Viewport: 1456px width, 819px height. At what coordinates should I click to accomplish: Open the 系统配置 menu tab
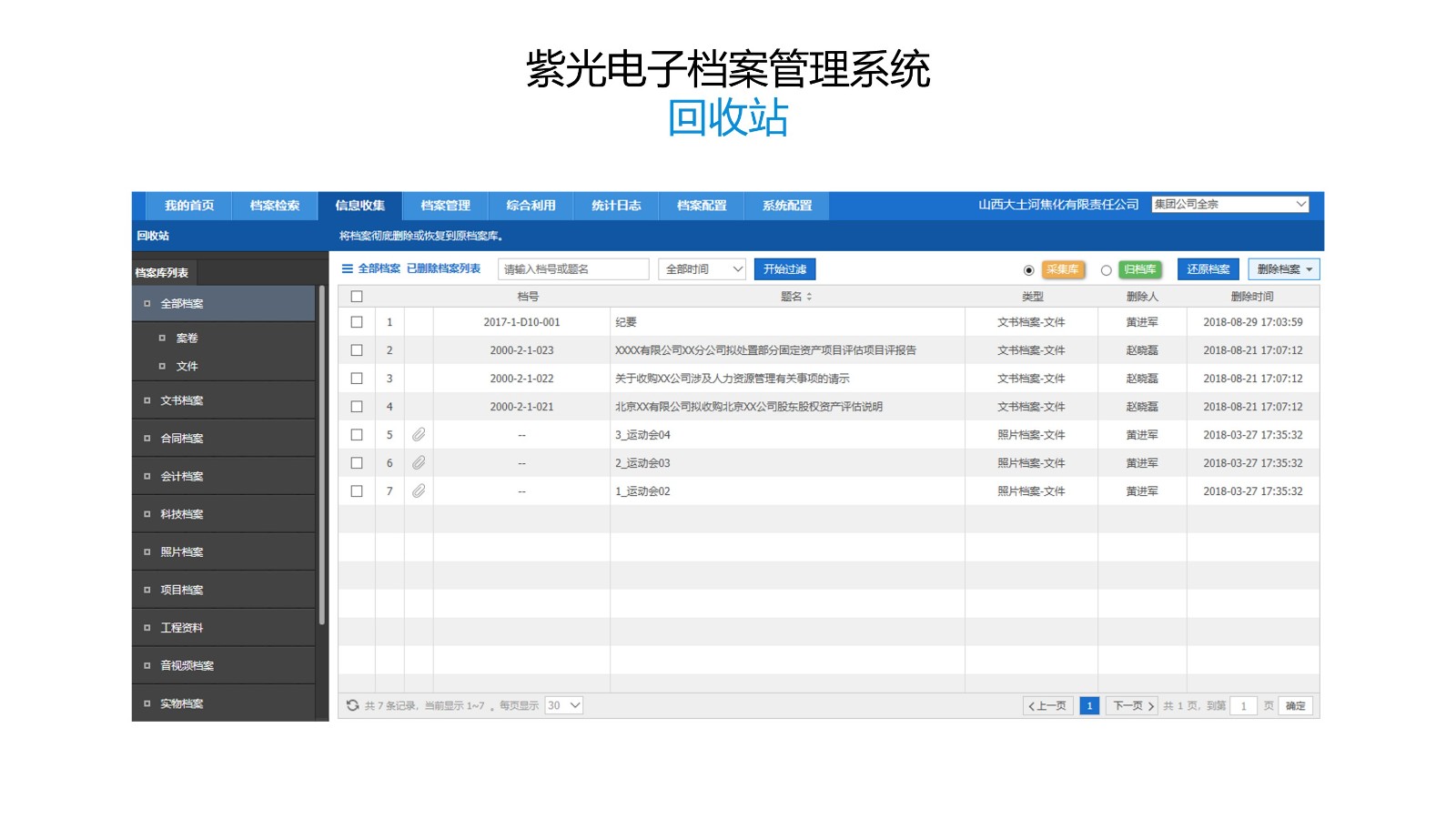787,206
